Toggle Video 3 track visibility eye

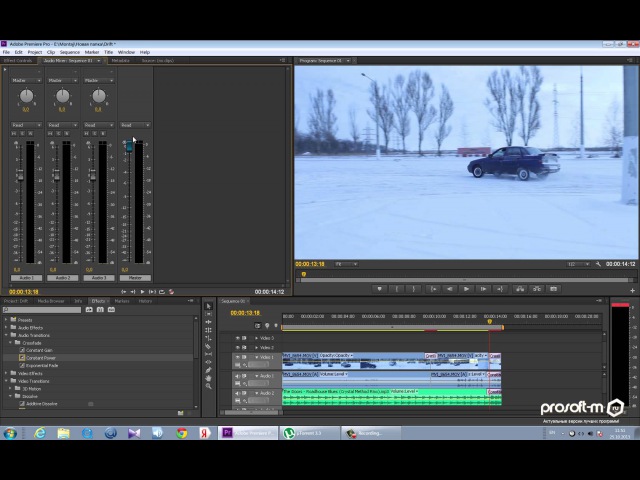(x=238, y=338)
